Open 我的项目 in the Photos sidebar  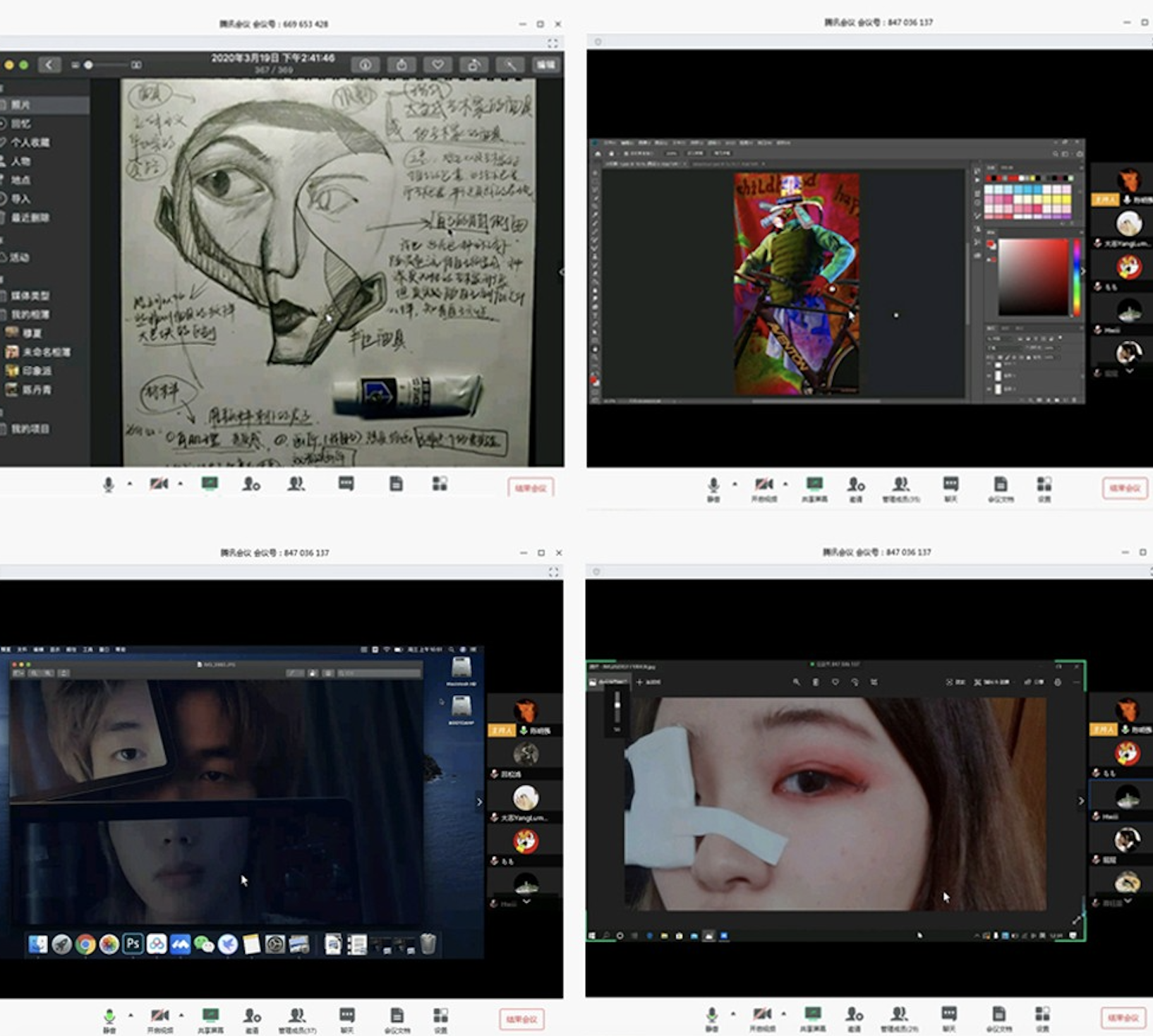pos(44,428)
